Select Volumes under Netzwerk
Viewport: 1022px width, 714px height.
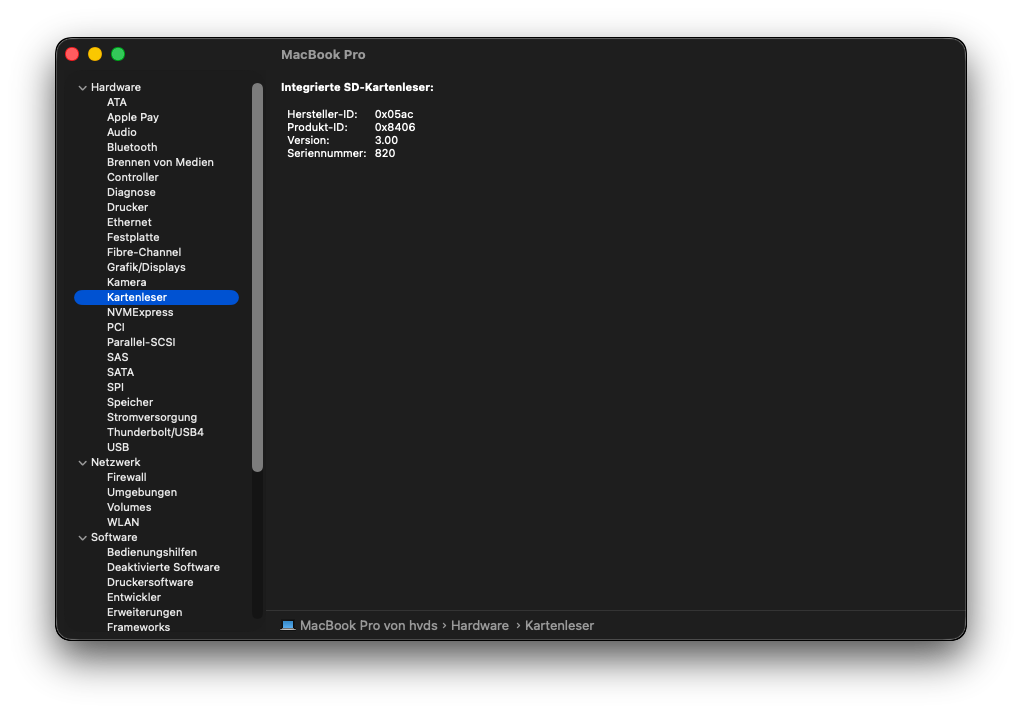tap(129, 507)
